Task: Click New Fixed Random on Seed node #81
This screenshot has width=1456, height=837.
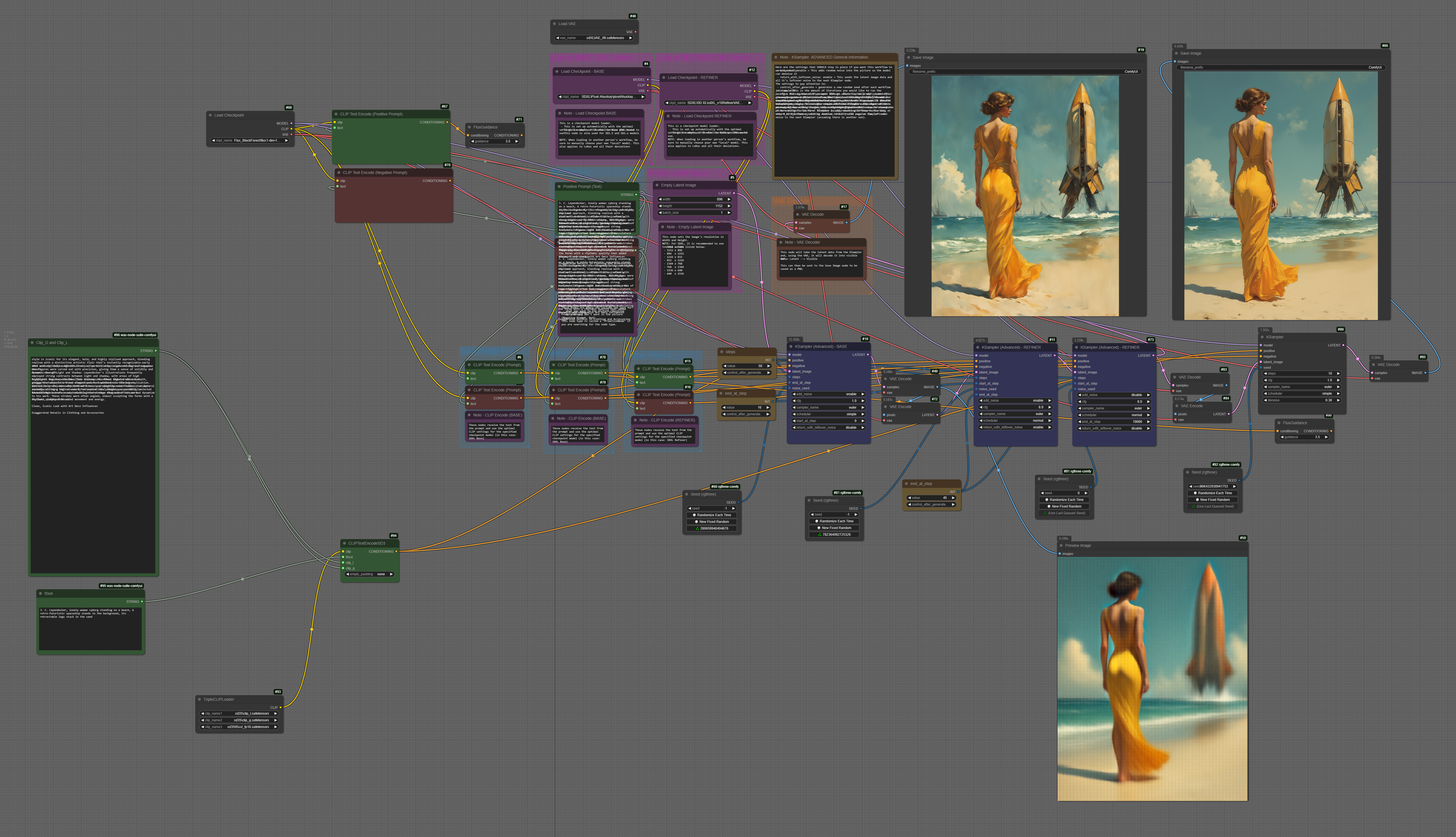Action: 834,528
